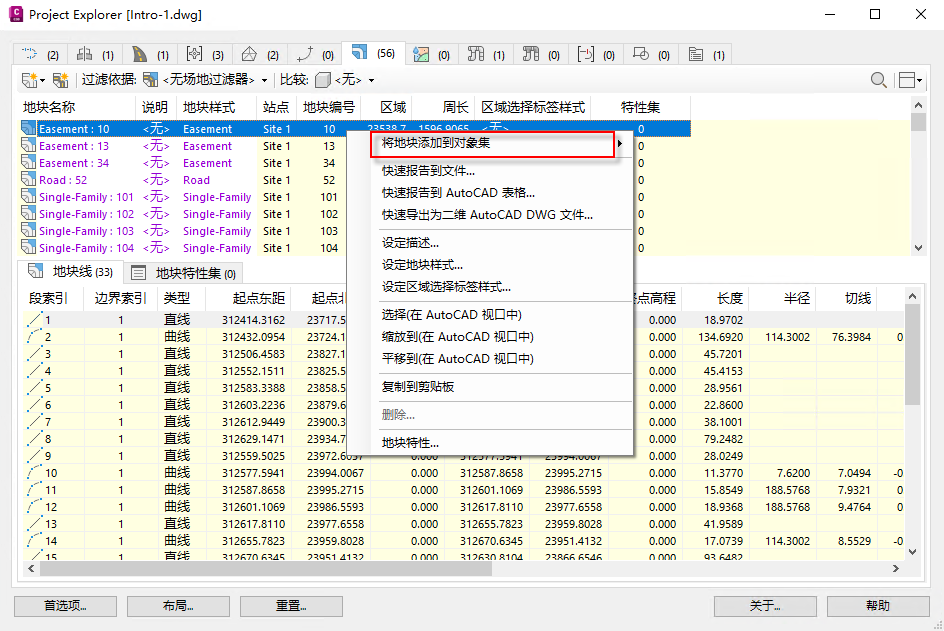Sort by the 地块名称 column header
The width and height of the screenshot is (944, 631).
point(78,107)
